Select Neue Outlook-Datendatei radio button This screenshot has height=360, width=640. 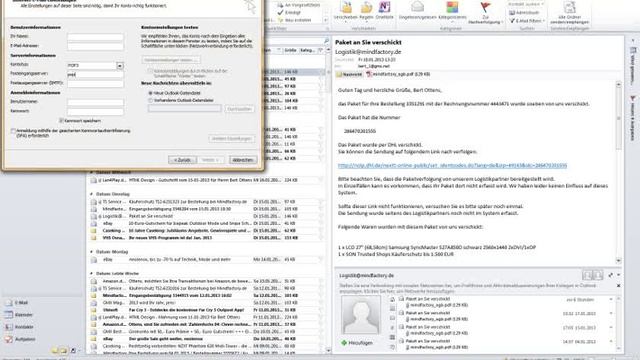(150, 93)
